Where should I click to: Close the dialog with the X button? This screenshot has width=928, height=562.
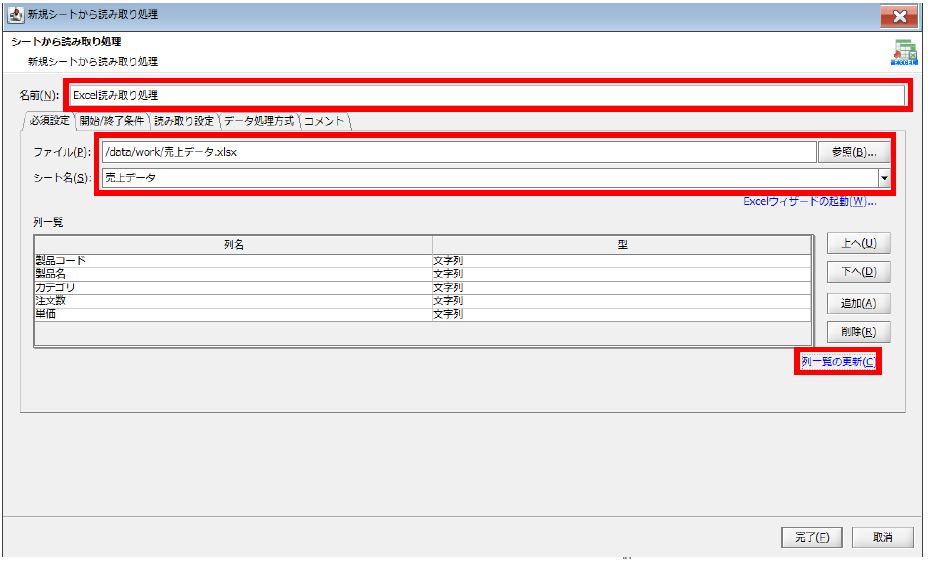point(899,16)
